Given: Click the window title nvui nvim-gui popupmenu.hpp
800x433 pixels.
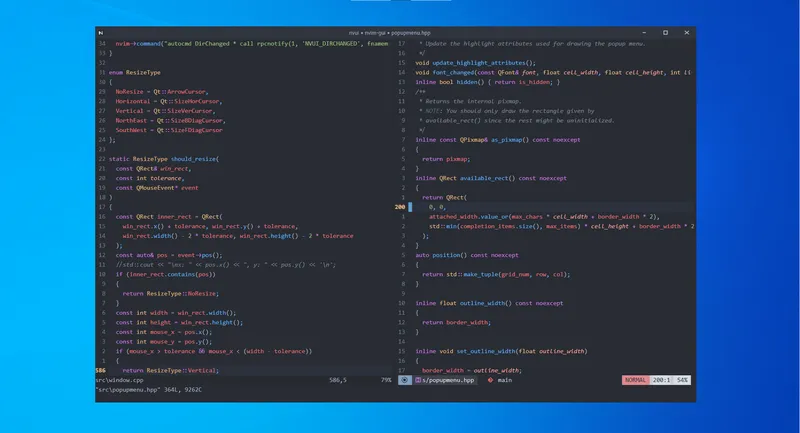Looking at the screenshot, I should click(x=390, y=33).
